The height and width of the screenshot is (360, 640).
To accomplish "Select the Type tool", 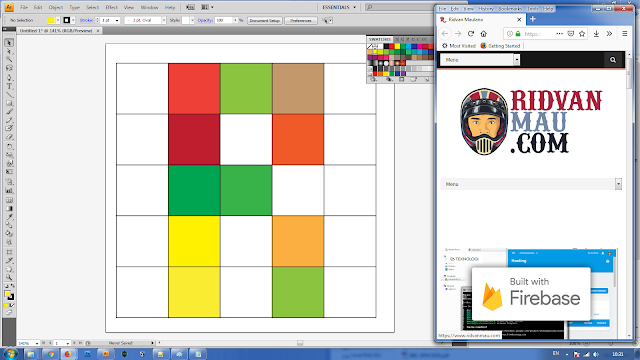I will coord(9,86).
